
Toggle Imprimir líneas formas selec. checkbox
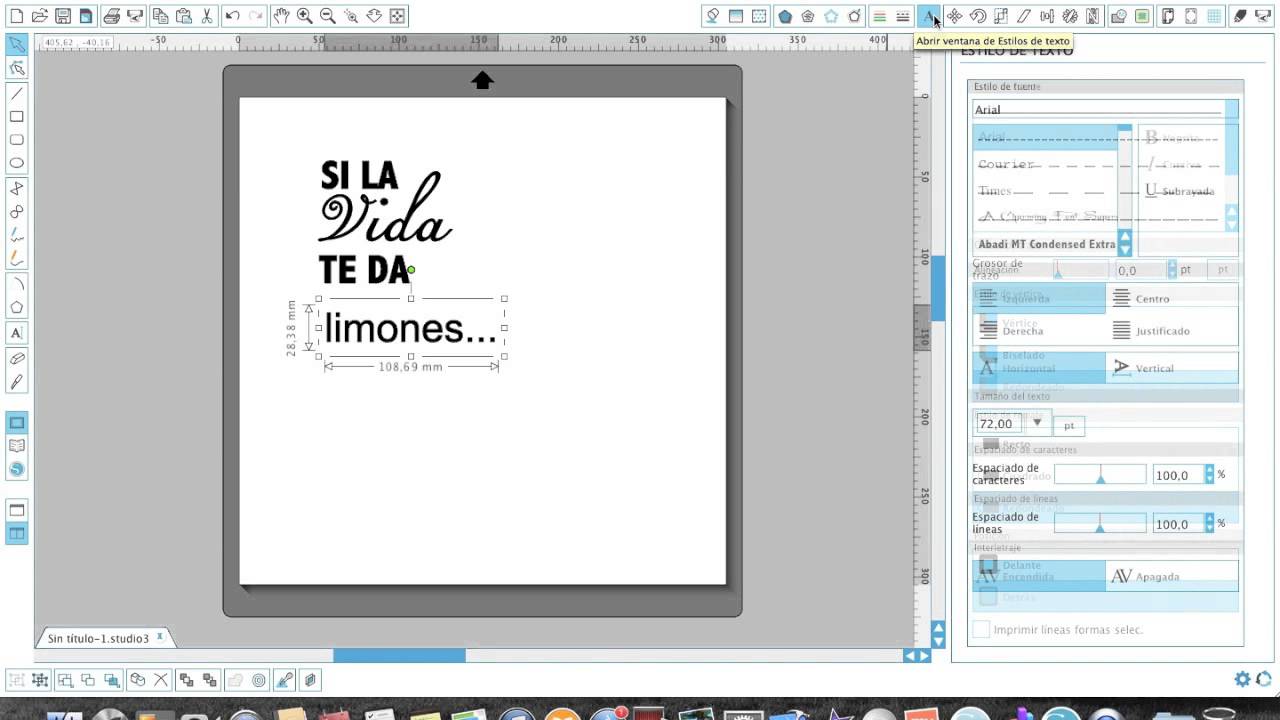click(982, 629)
